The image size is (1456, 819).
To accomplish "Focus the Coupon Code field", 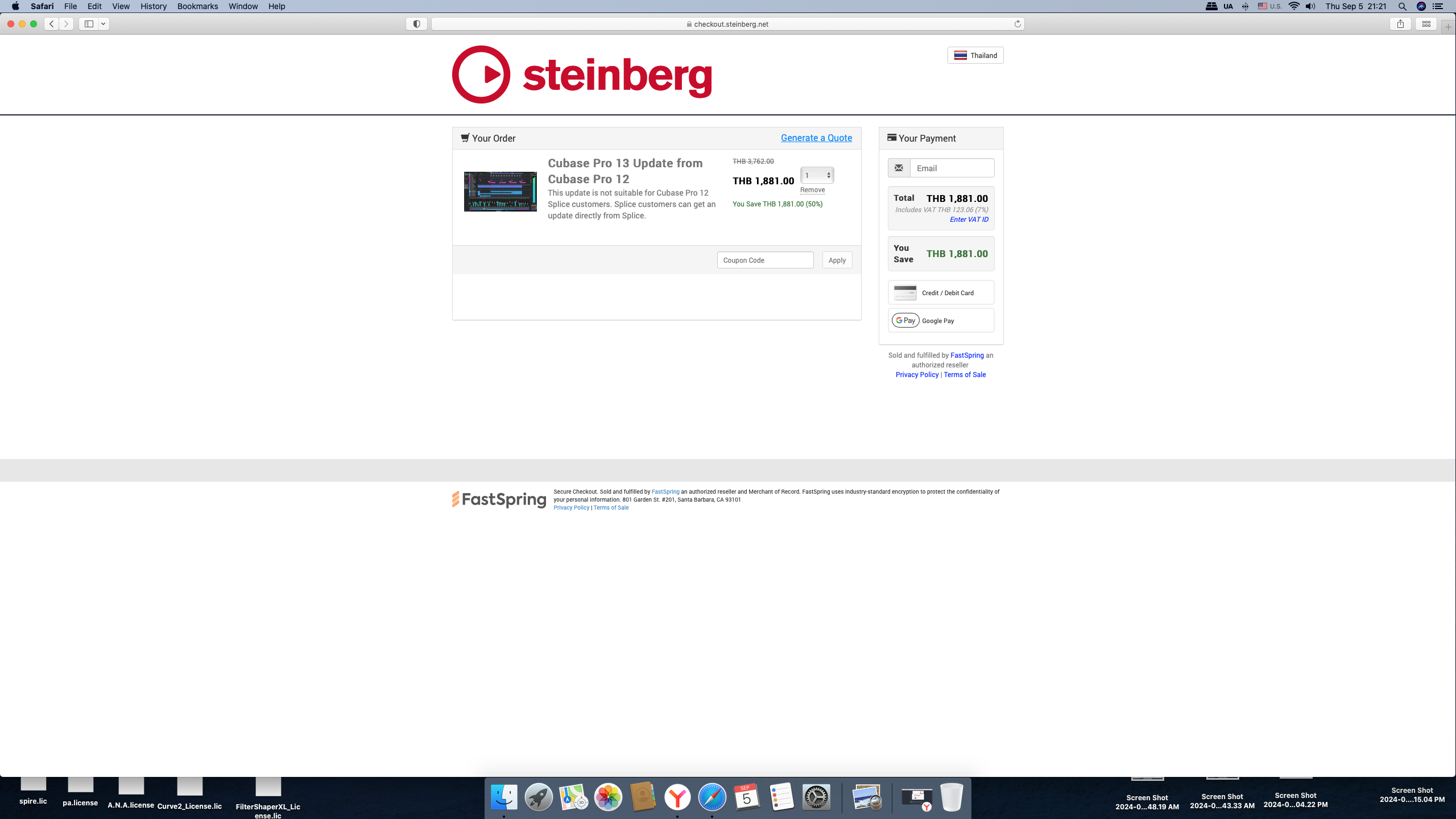I will 765,260.
